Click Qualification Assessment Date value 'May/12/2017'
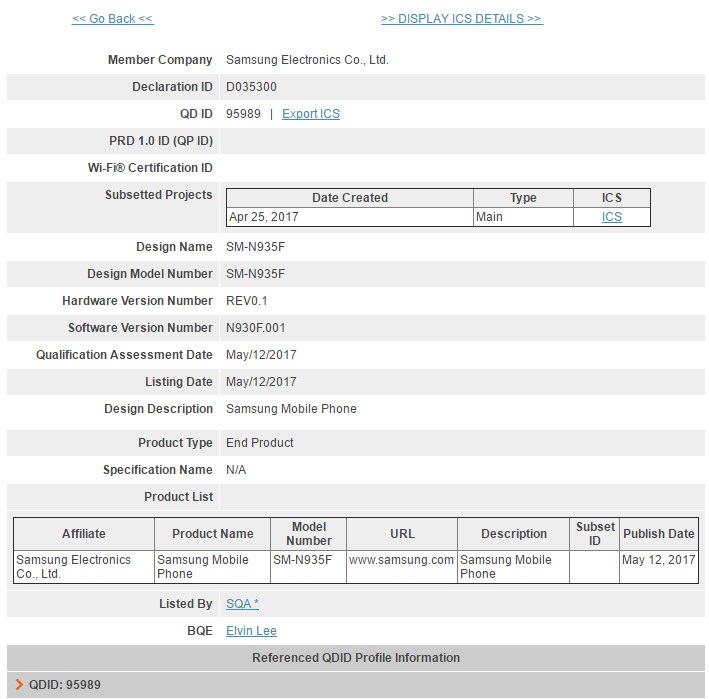Viewport: 709px width, 699px height. point(261,354)
